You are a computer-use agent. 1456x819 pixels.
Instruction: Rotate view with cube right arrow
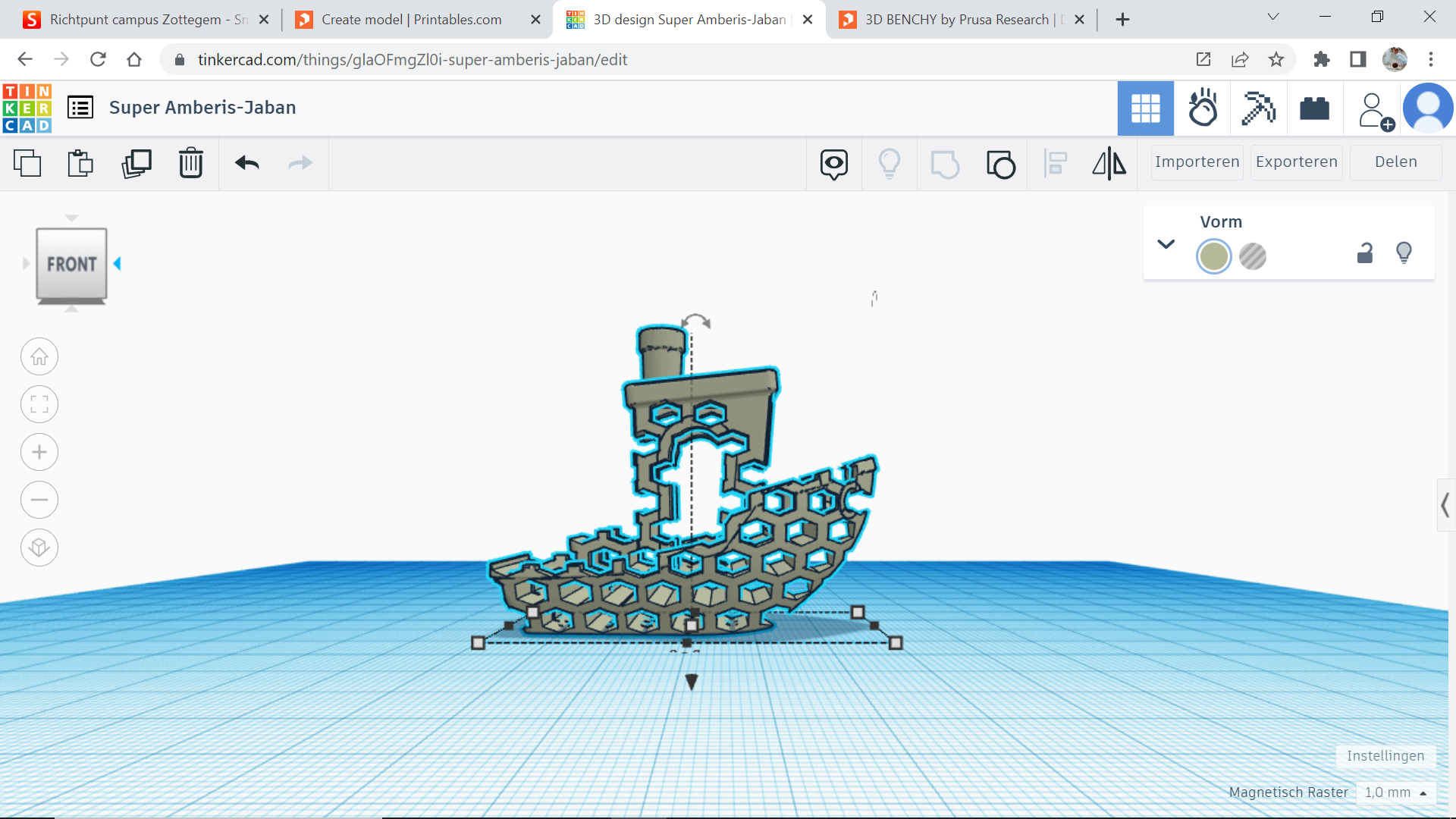point(118,264)
